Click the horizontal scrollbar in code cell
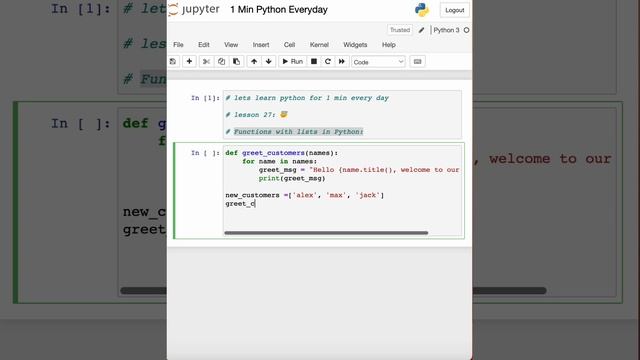 (326, 233)
